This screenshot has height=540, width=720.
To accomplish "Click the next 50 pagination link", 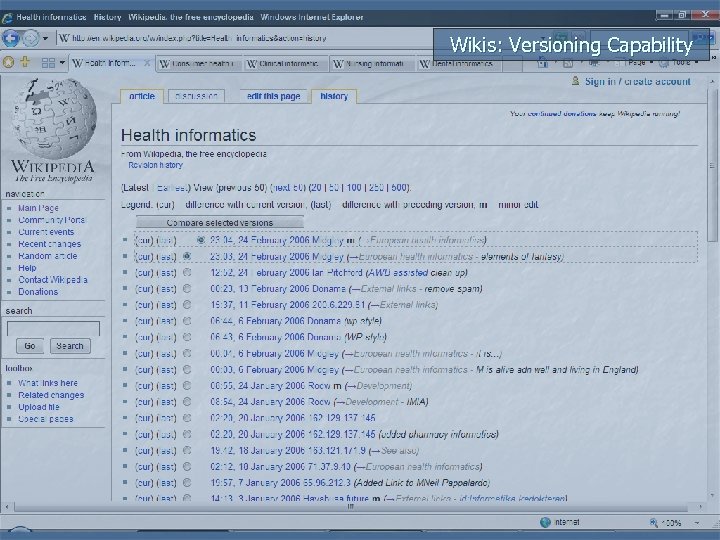I will [288, 187].
